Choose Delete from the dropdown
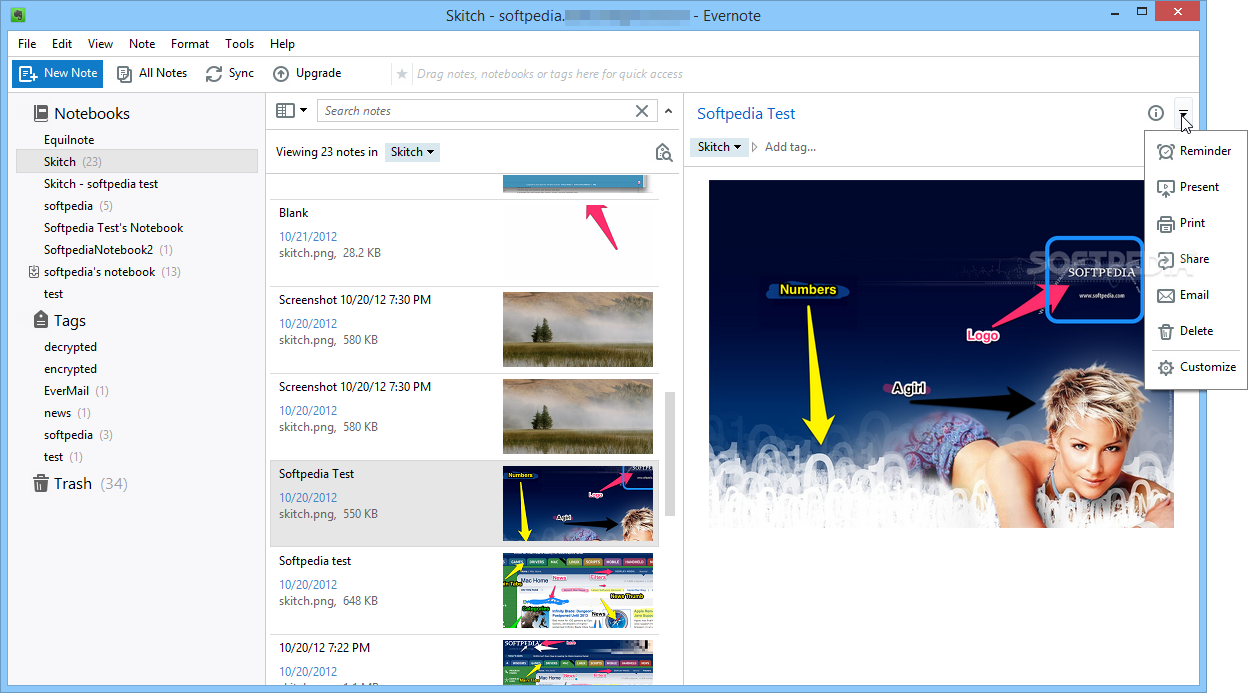The height and width of the screenshot is (693, 1248). tap(1195, 331)
